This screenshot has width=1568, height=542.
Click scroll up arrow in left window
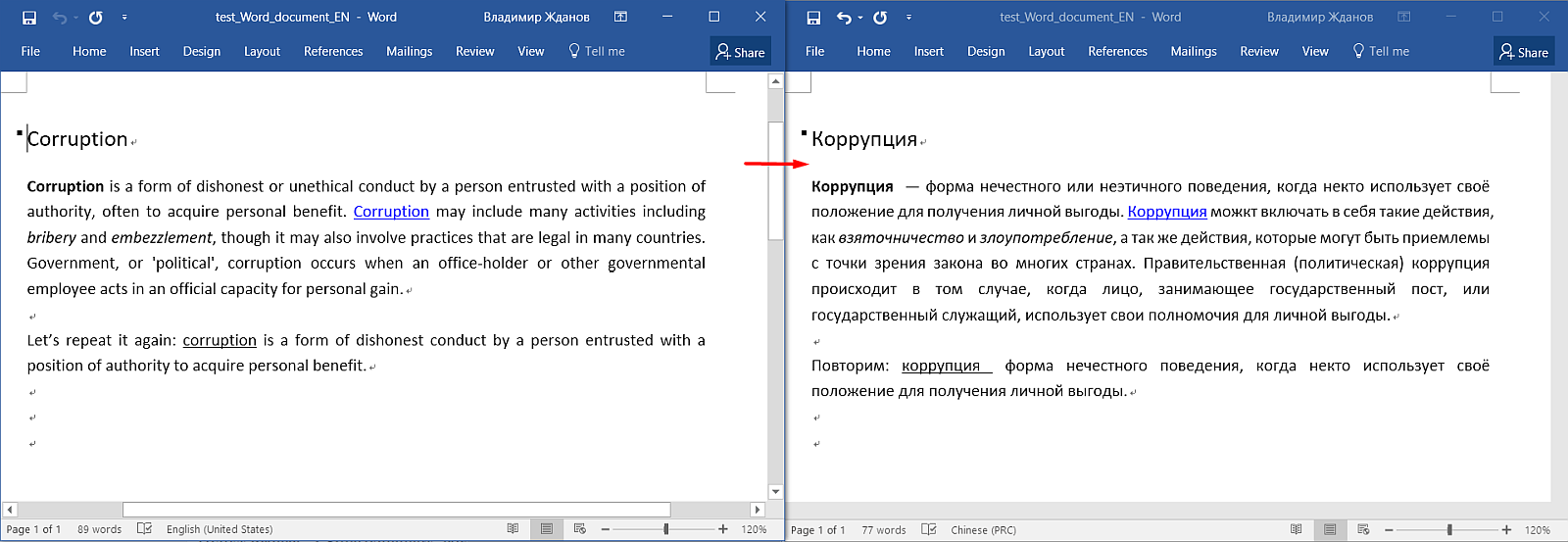click(x=776, y=81)
